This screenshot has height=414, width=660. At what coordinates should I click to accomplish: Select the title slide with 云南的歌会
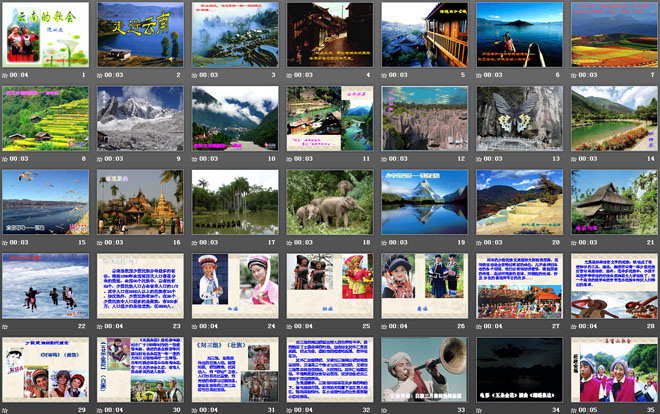[45, 33]
